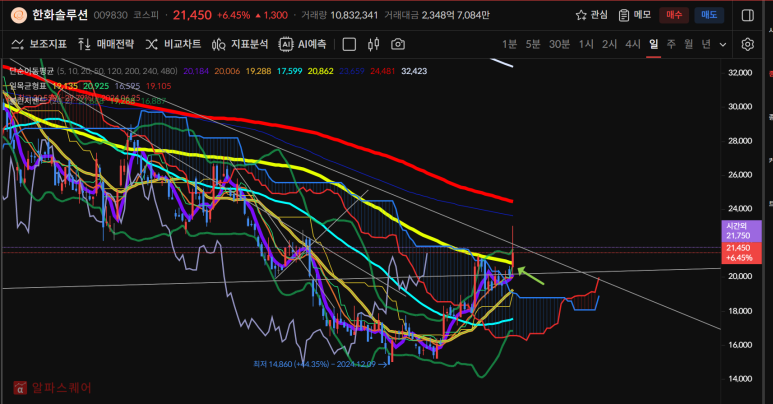Click current price 21,450 in header

coord(192,15)
